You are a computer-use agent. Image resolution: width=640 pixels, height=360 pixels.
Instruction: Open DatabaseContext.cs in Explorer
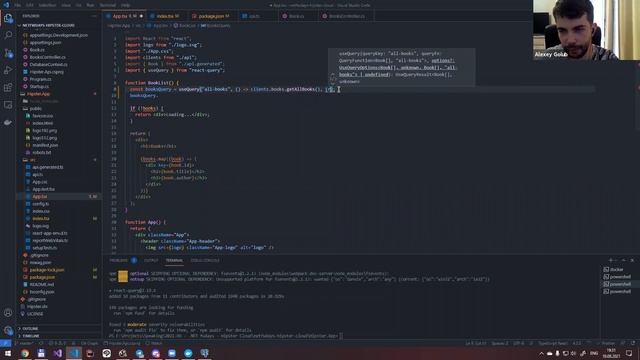[x=48, y=64]
